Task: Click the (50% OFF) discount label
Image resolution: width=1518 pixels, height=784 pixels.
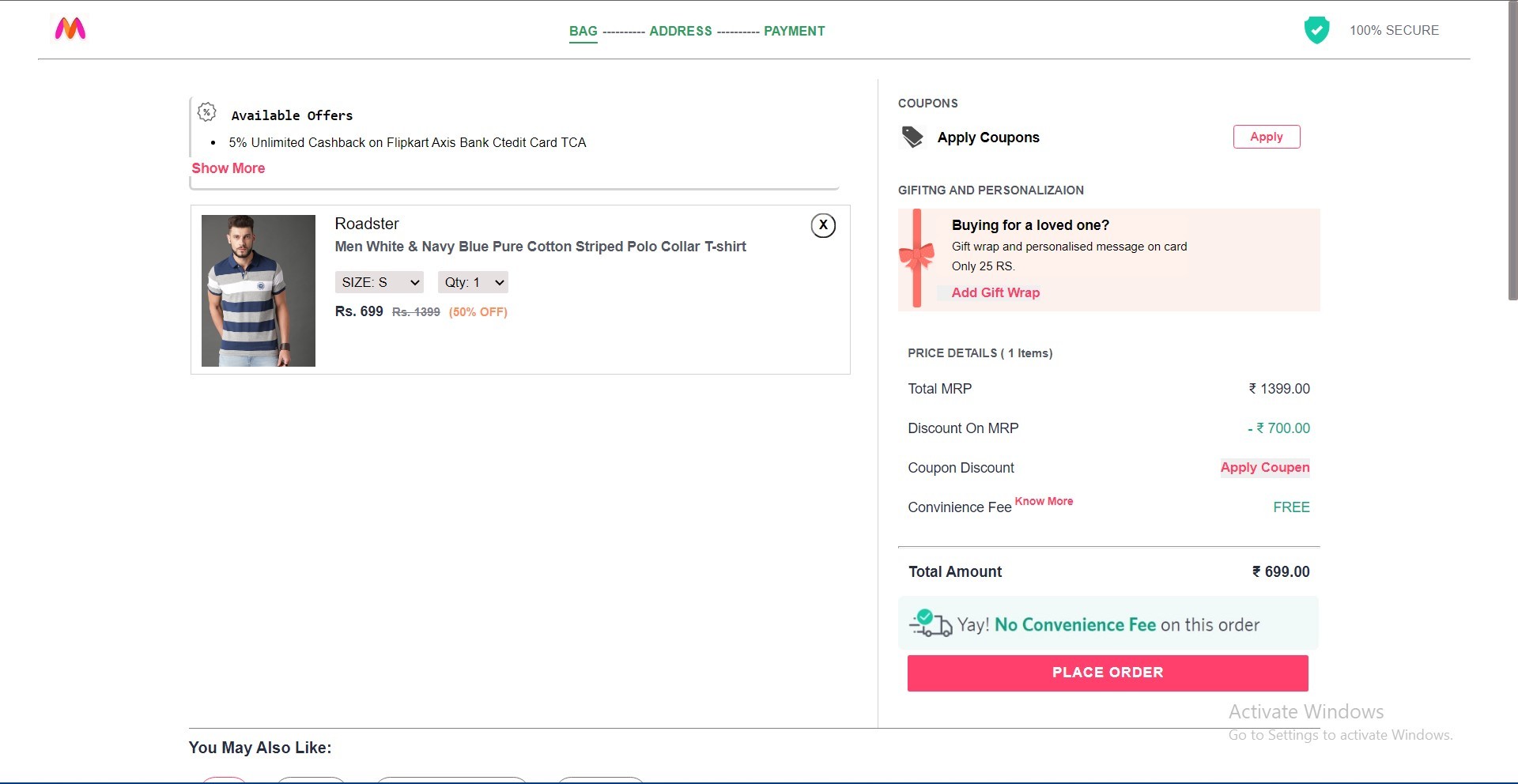Action: click(478, 312)
